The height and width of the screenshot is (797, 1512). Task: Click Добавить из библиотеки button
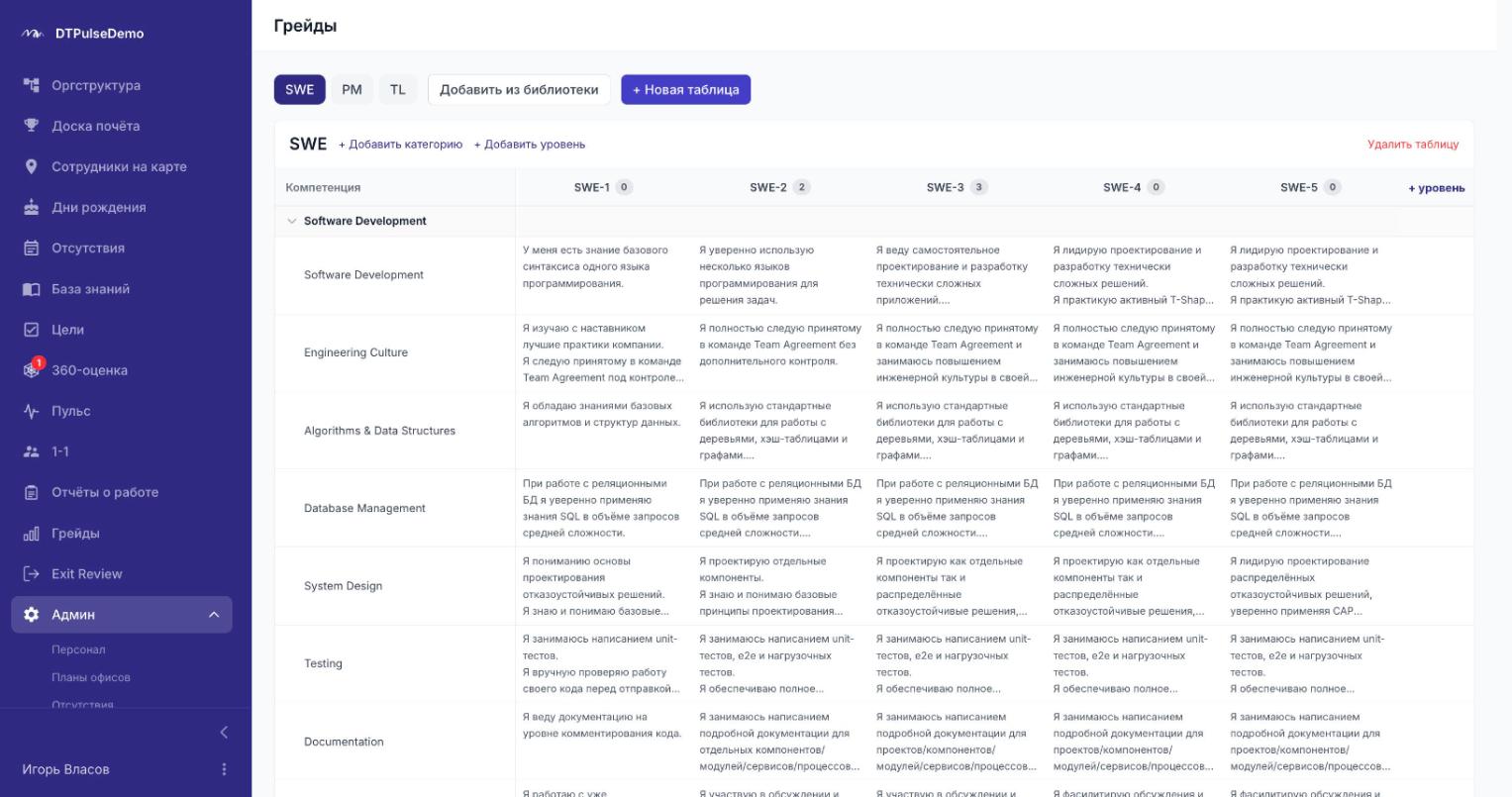519,89
